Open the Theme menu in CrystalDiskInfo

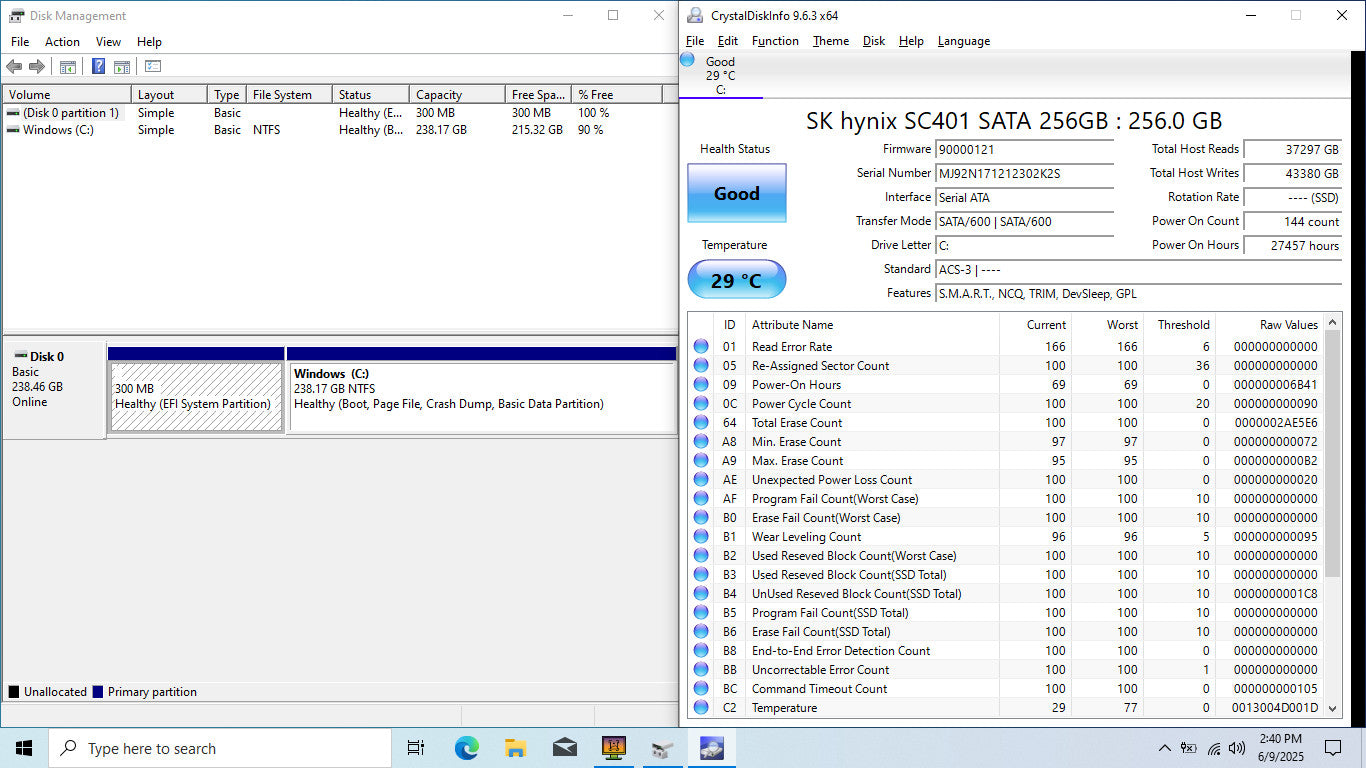click(x=830, y=41)
